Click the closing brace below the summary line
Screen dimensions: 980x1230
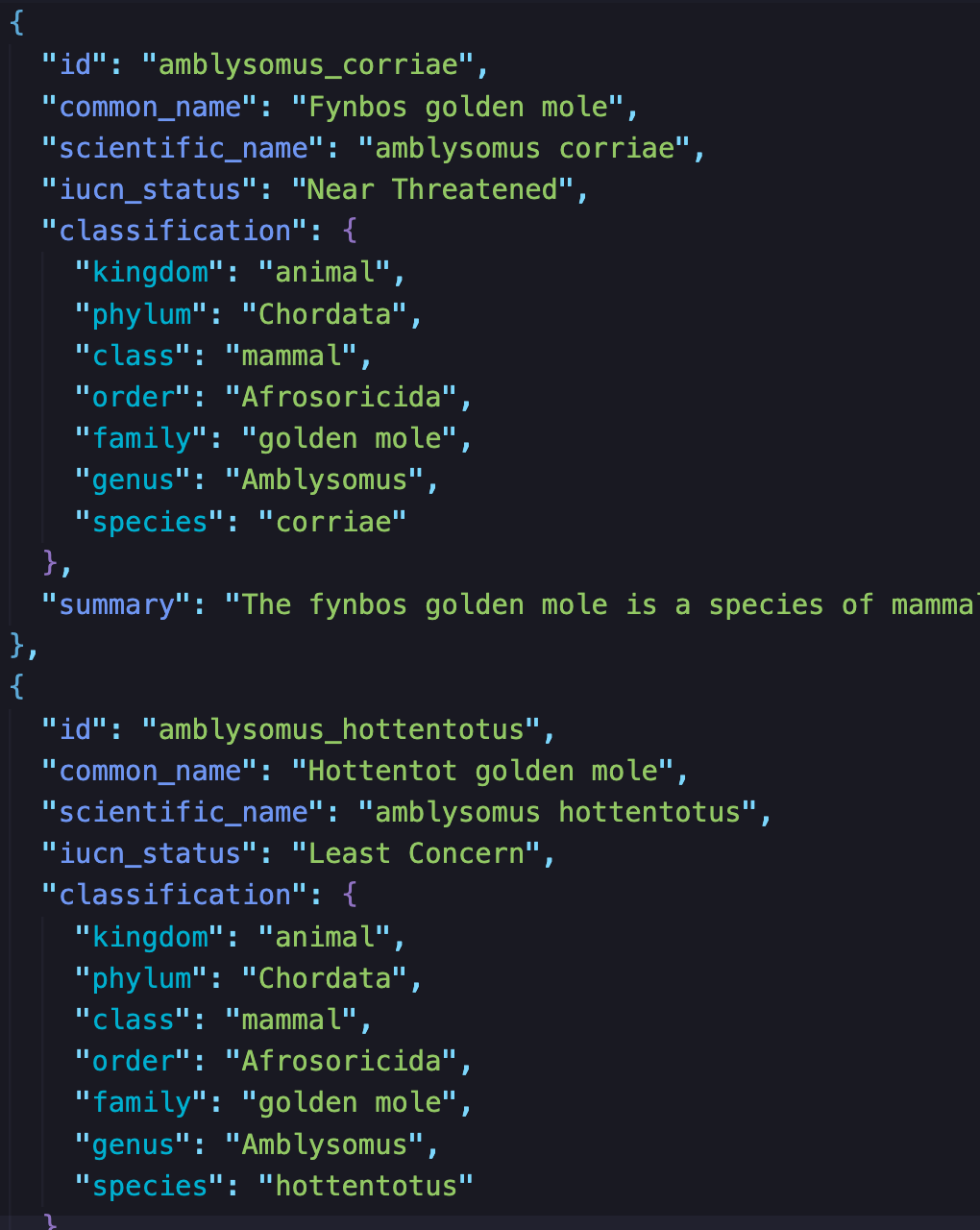click(x=16, y=646)
